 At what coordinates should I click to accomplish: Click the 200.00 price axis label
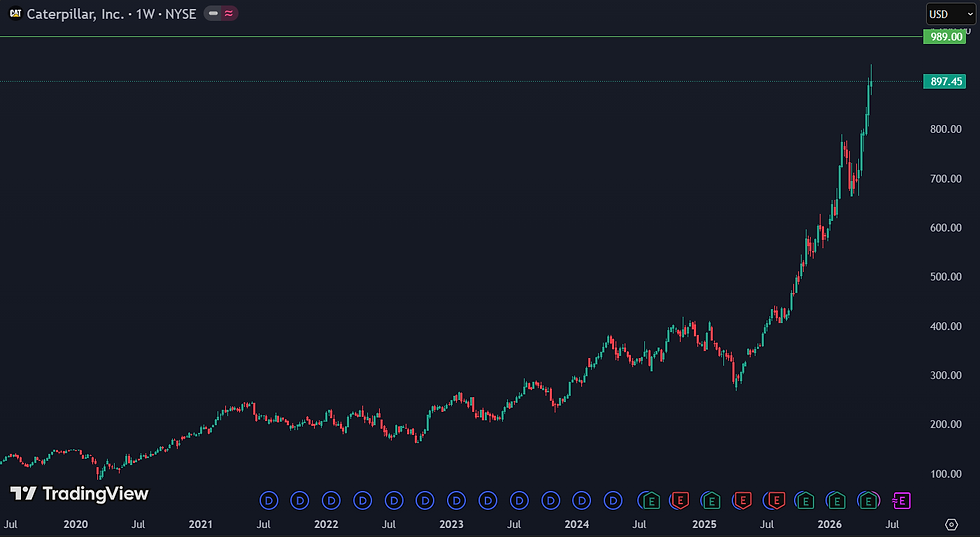(946, 424)
